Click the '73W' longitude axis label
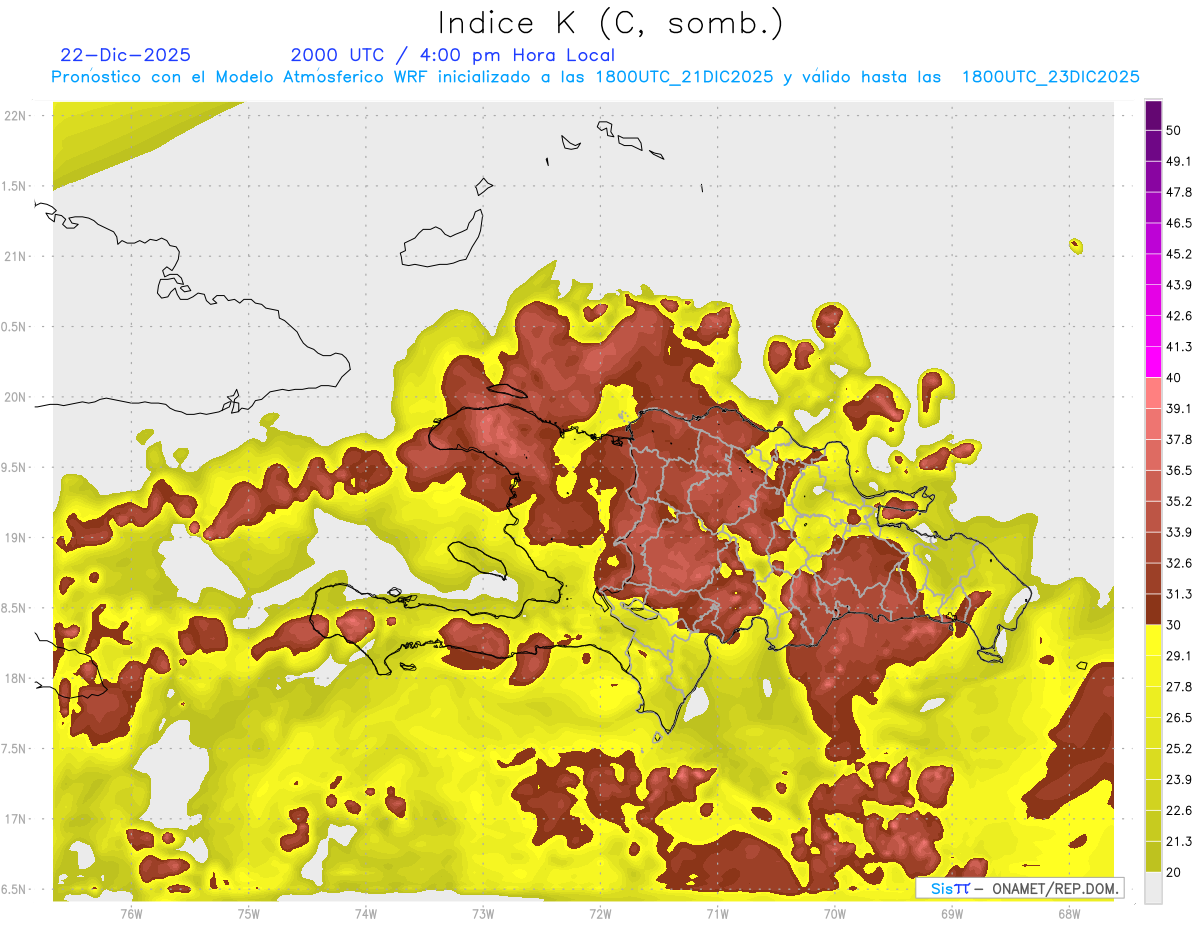This screenshot has height=927, width=1200. 483,913
